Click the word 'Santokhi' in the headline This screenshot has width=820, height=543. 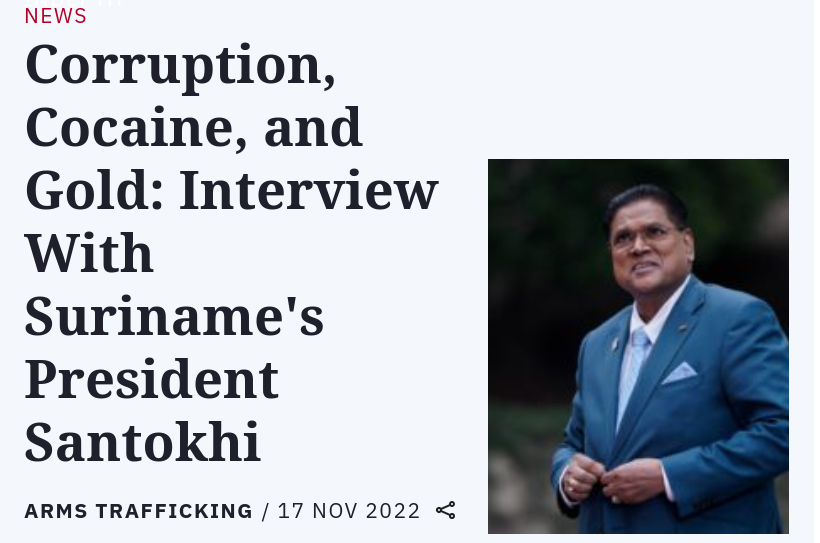pos(143,441)
